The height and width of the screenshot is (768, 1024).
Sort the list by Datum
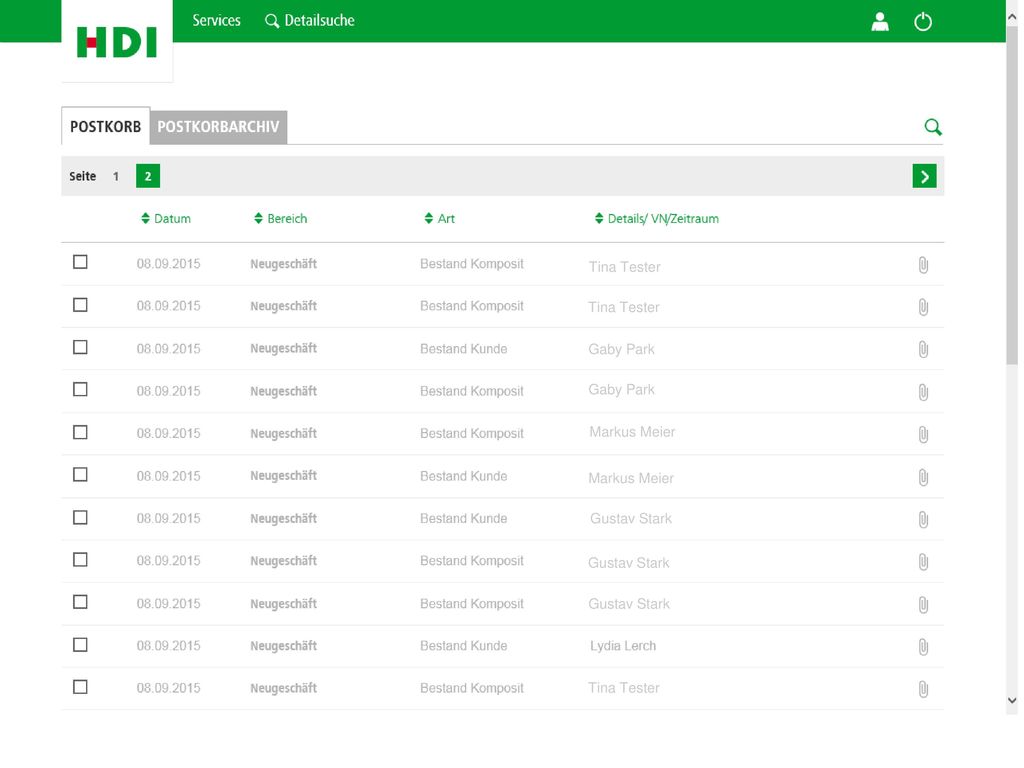pos(166,219)
